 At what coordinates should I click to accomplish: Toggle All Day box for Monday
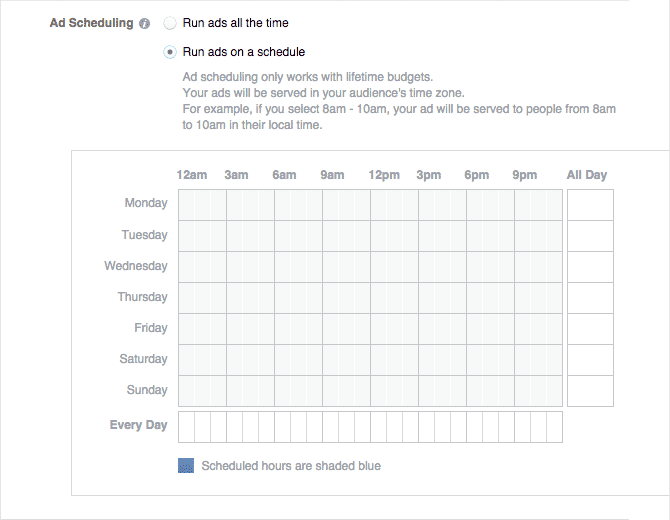(591, 205)
